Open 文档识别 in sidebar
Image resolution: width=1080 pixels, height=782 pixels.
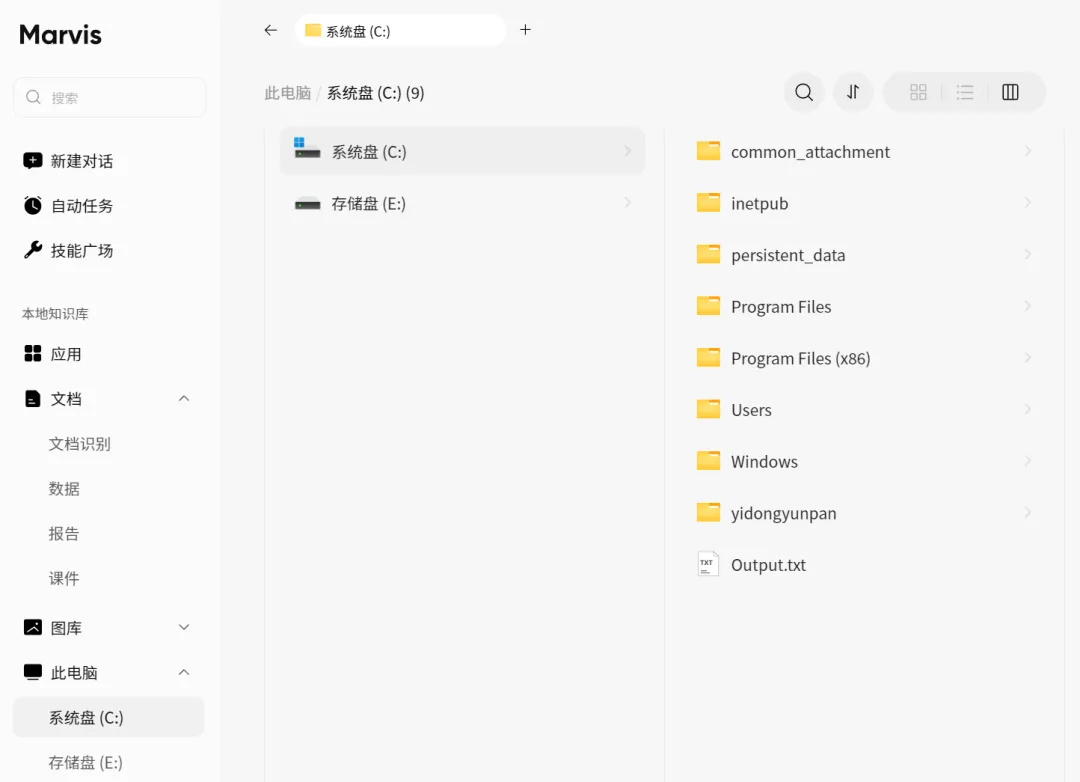click(x=79, y=444)
